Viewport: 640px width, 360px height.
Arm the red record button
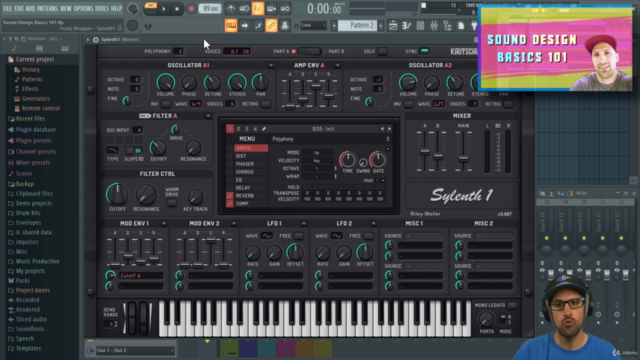(x=191, y=9)
